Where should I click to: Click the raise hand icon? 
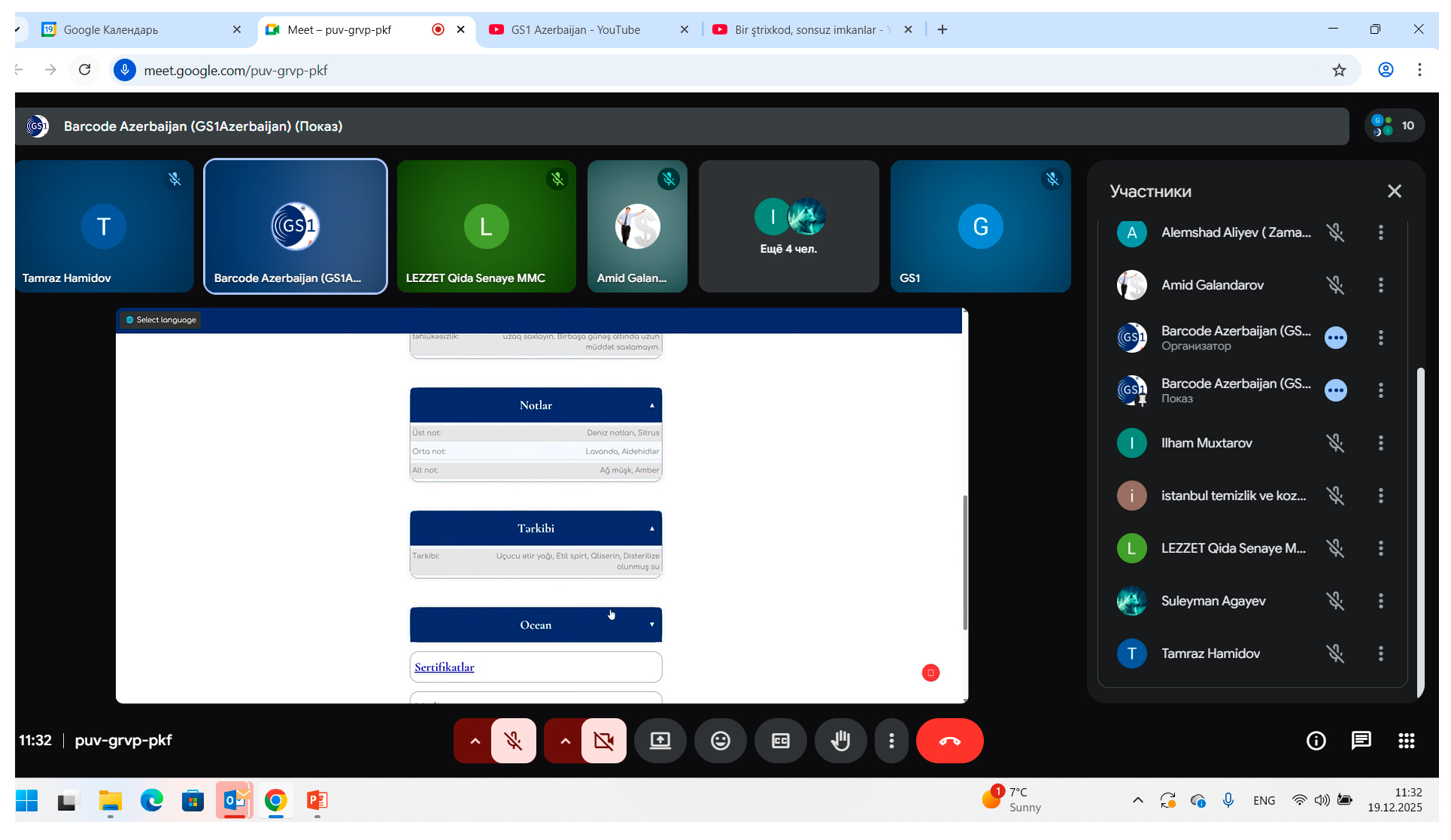tap(840, 741)
